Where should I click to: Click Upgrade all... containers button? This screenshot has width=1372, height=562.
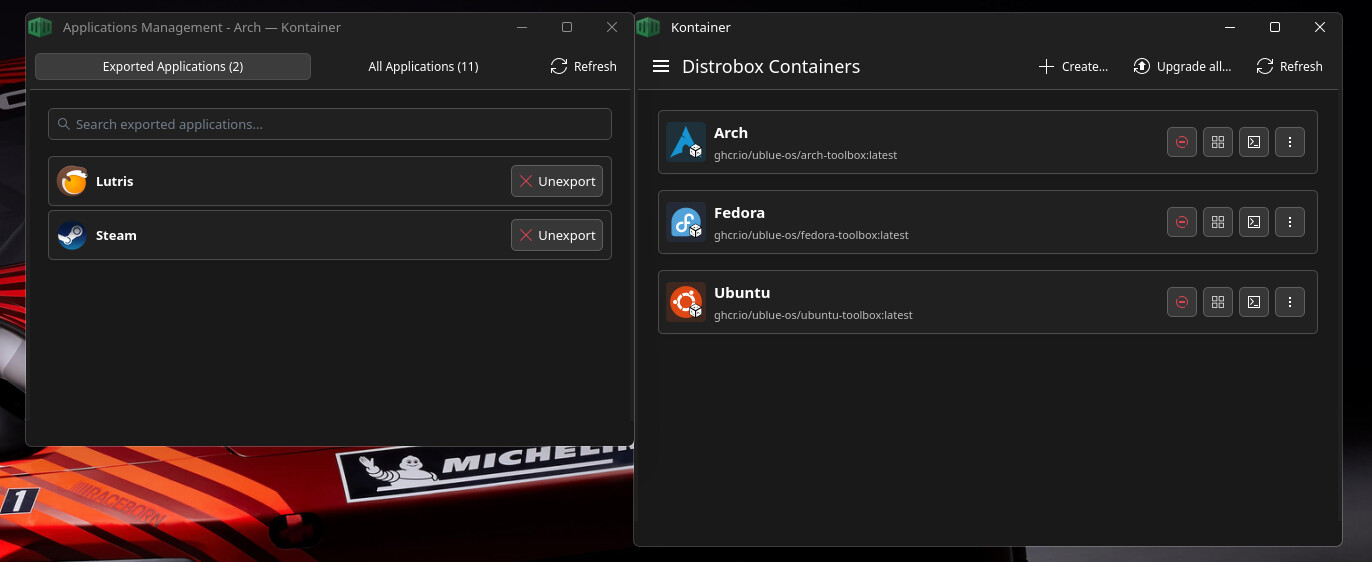point(1182,67)
